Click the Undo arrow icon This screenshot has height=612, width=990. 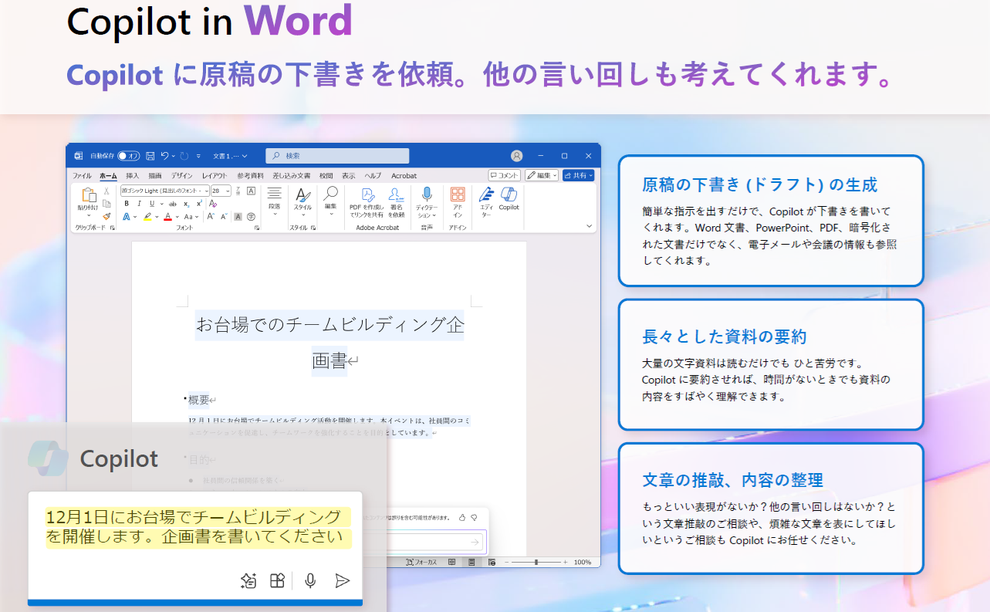tap(165, 155)
